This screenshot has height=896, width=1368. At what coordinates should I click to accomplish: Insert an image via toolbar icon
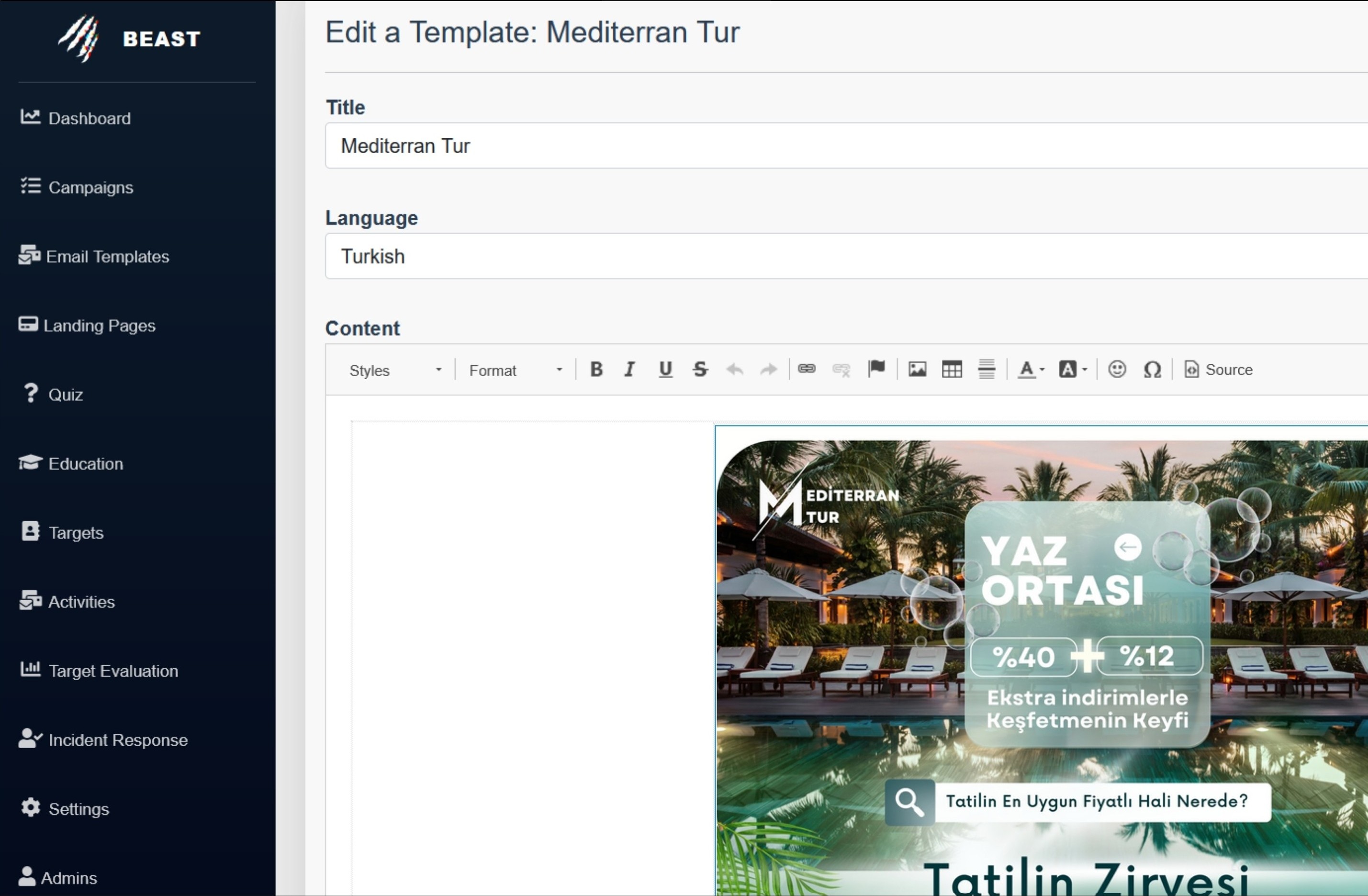pos(918,370)
